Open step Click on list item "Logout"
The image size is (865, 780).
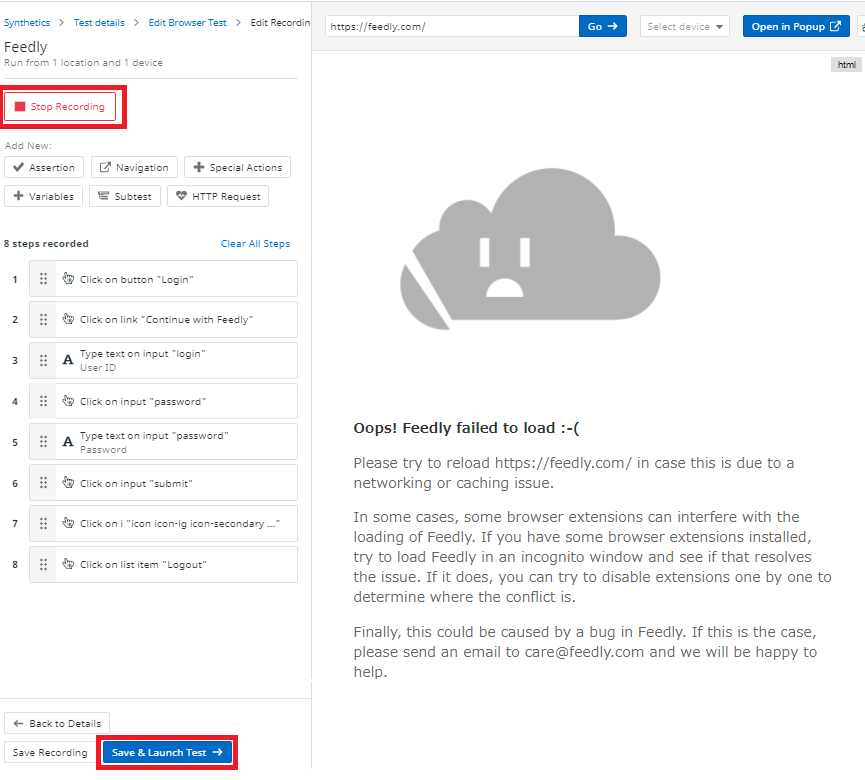pos(163,564)
